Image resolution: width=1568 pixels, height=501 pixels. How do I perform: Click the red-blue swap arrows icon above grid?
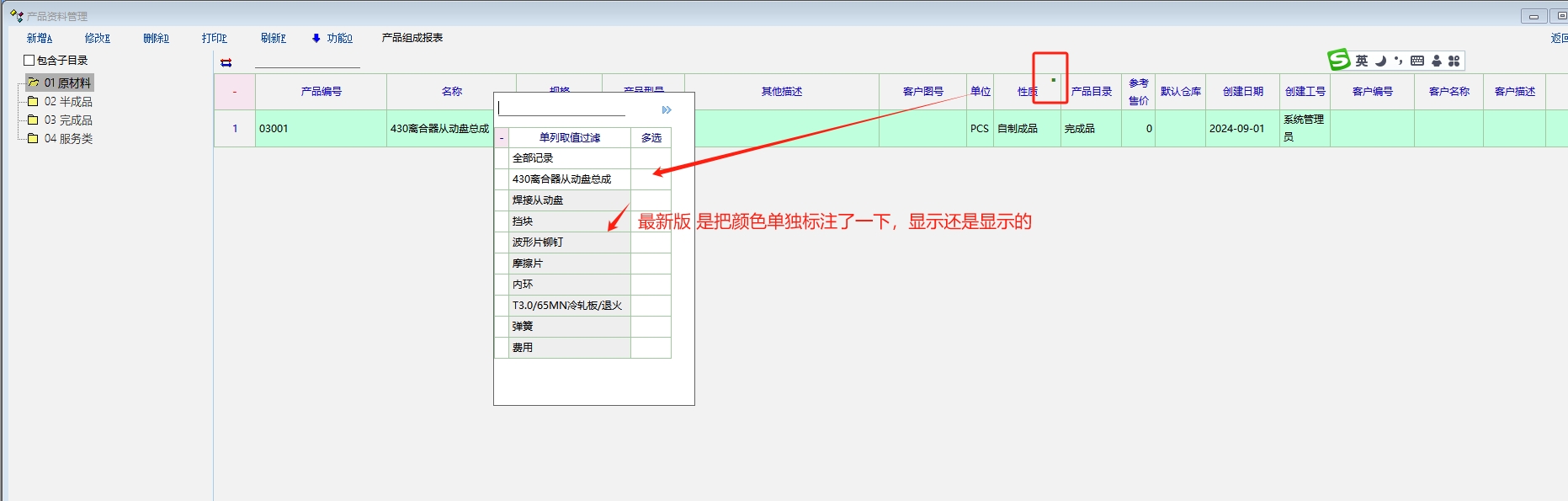[226, 62]
